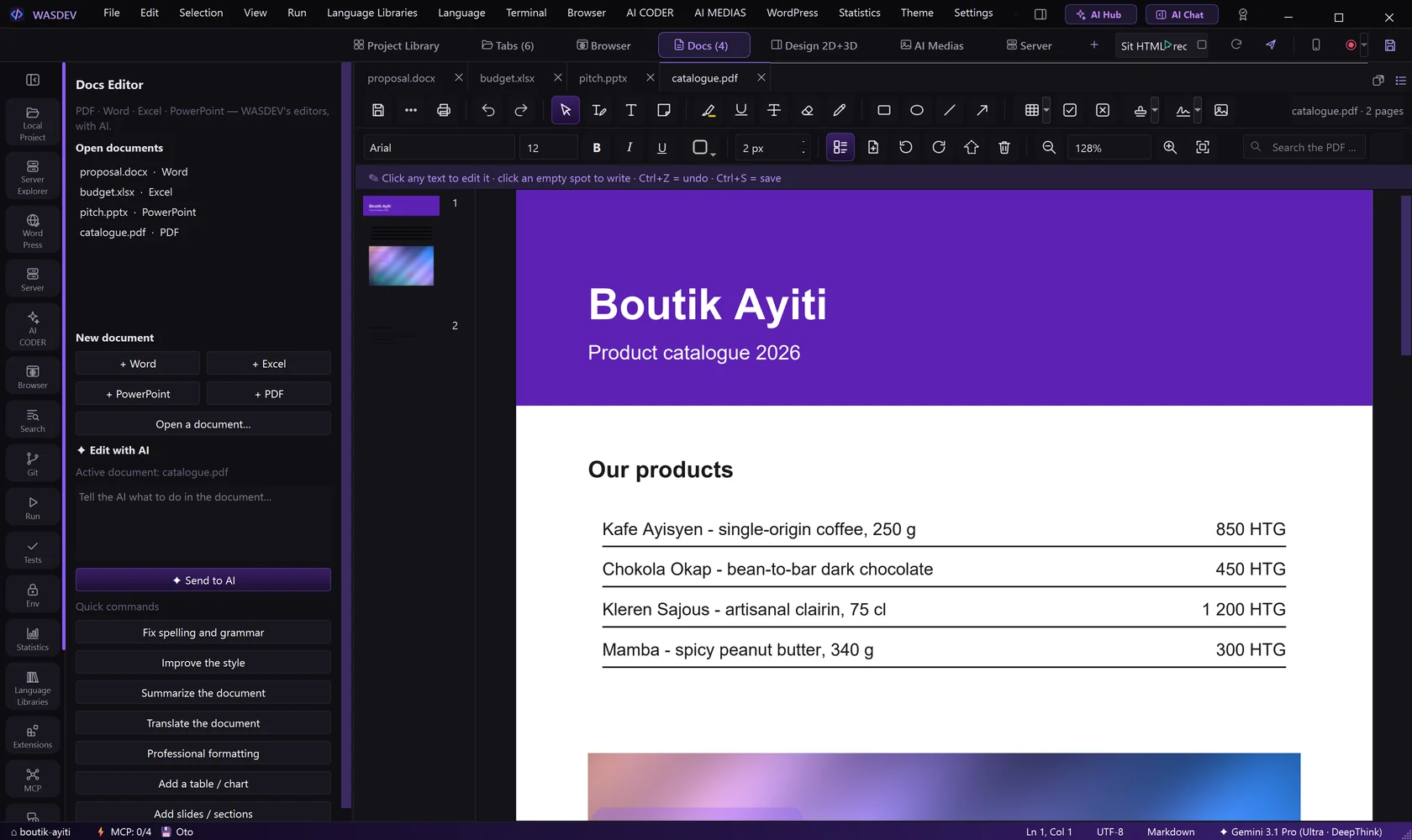Choose the Add text (T) tool
This screenshot has width=1412, height=840.
(631, 110)
